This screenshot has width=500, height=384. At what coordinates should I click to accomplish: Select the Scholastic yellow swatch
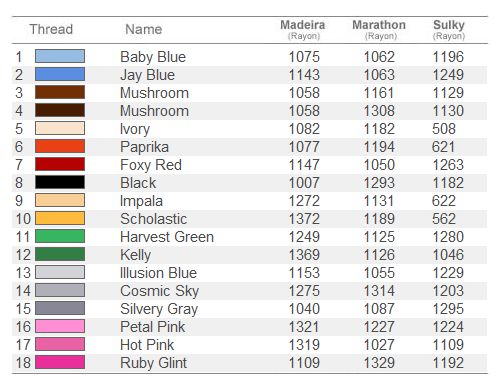click(x=60, y=218)
